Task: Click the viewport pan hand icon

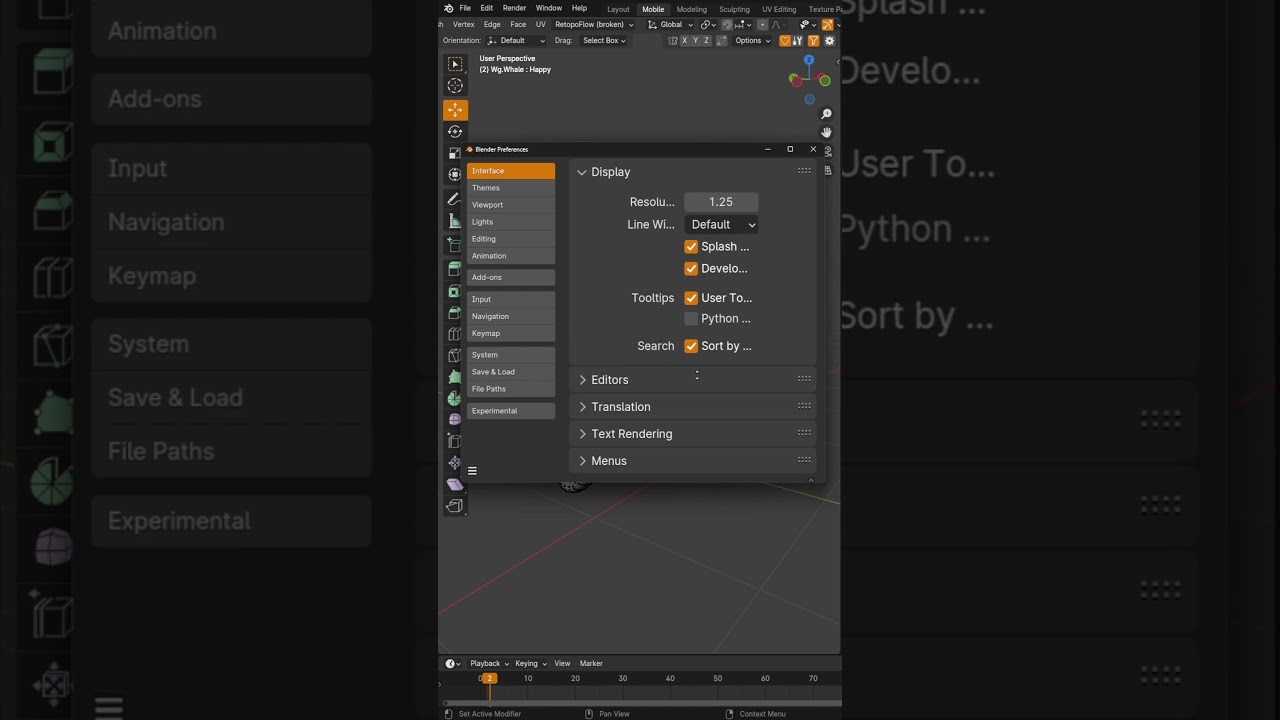Action: pos(826,132)
